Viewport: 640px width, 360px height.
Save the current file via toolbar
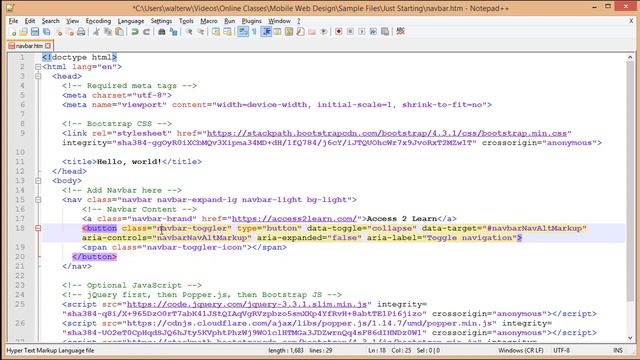pyautogui.click(x=35, y=32)
